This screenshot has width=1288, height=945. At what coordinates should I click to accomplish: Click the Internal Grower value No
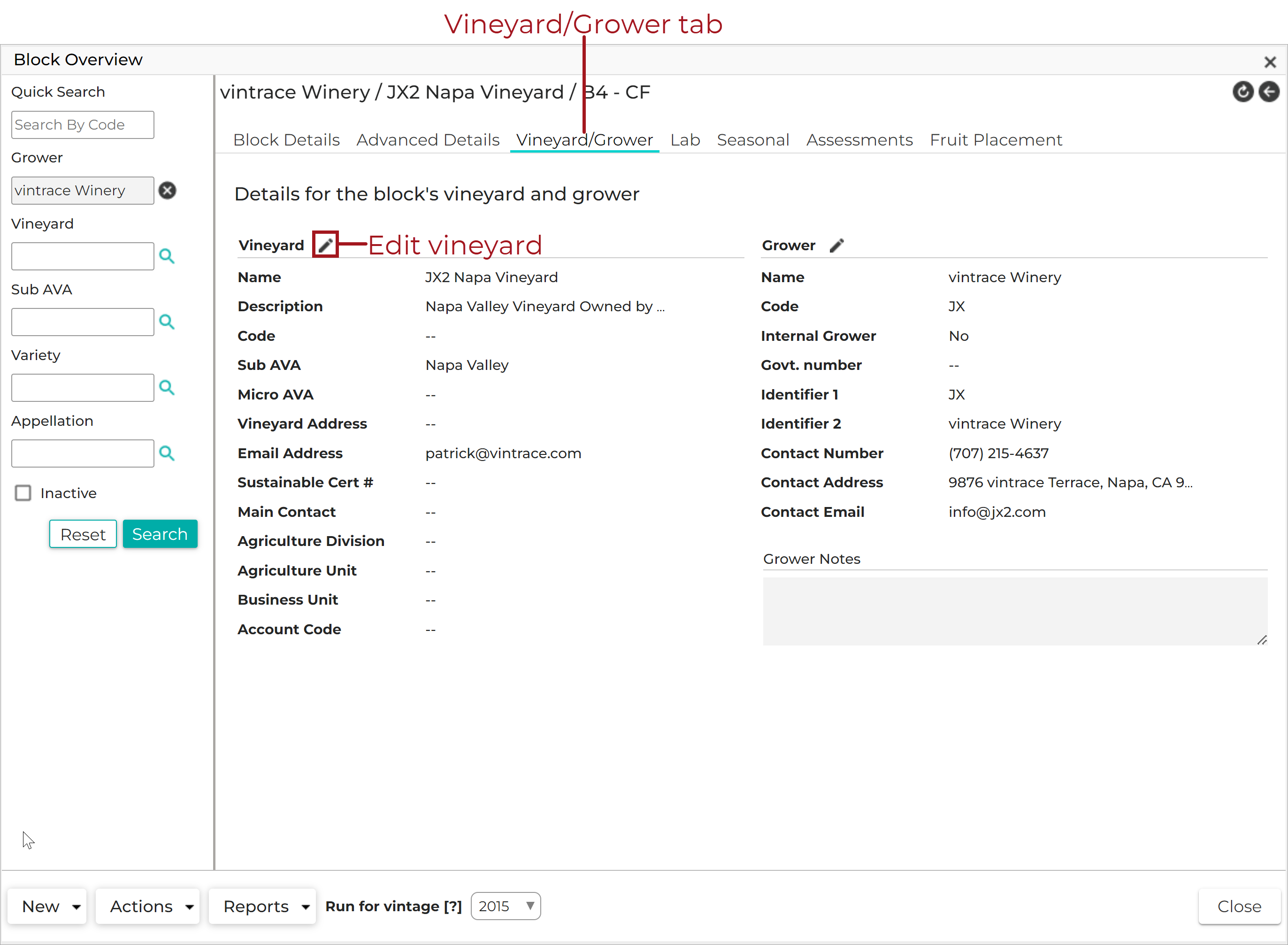point(958,336)
